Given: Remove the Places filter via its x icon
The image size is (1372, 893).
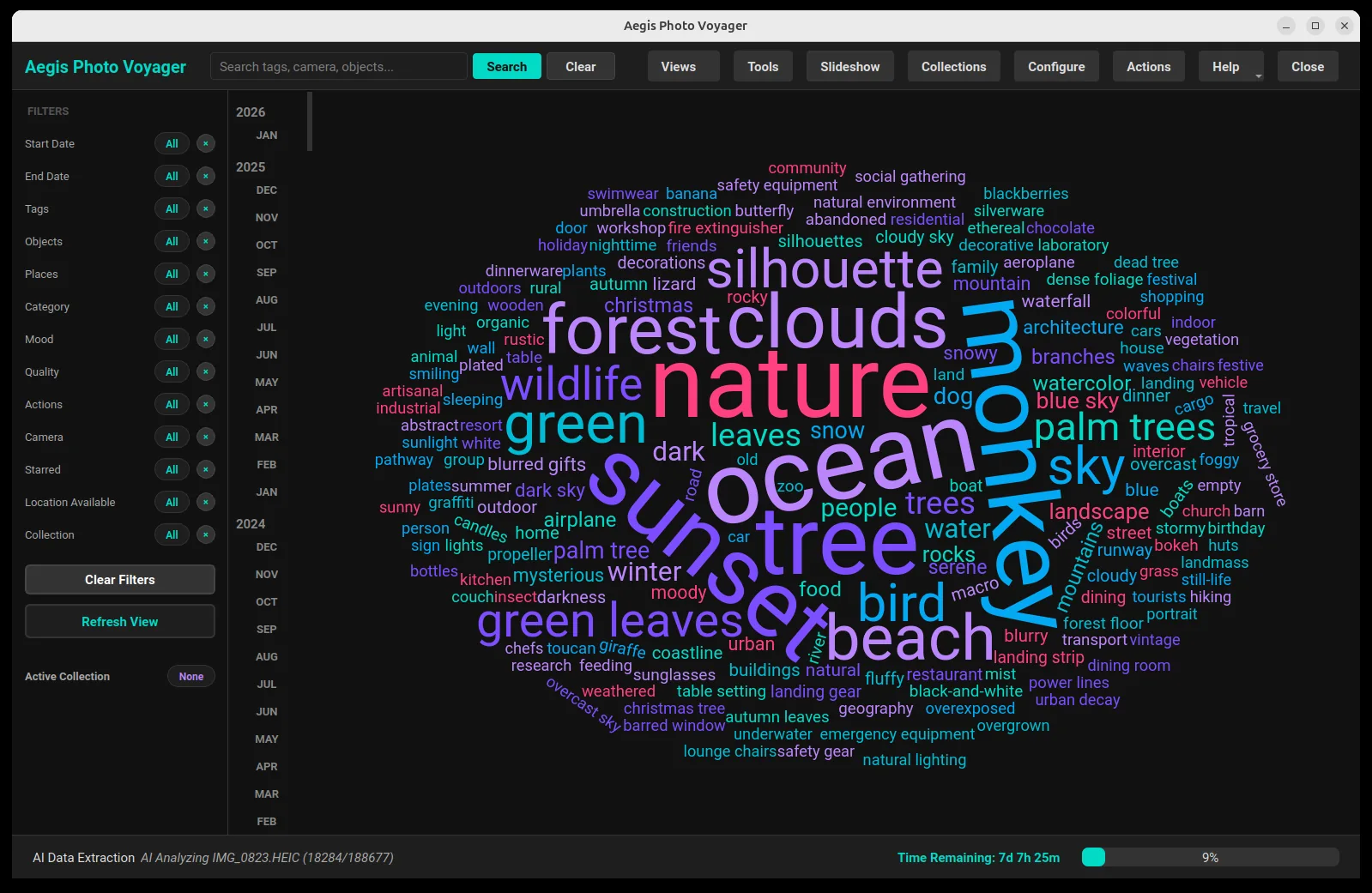Looking at the screenshot, I should tap(206, 274).
